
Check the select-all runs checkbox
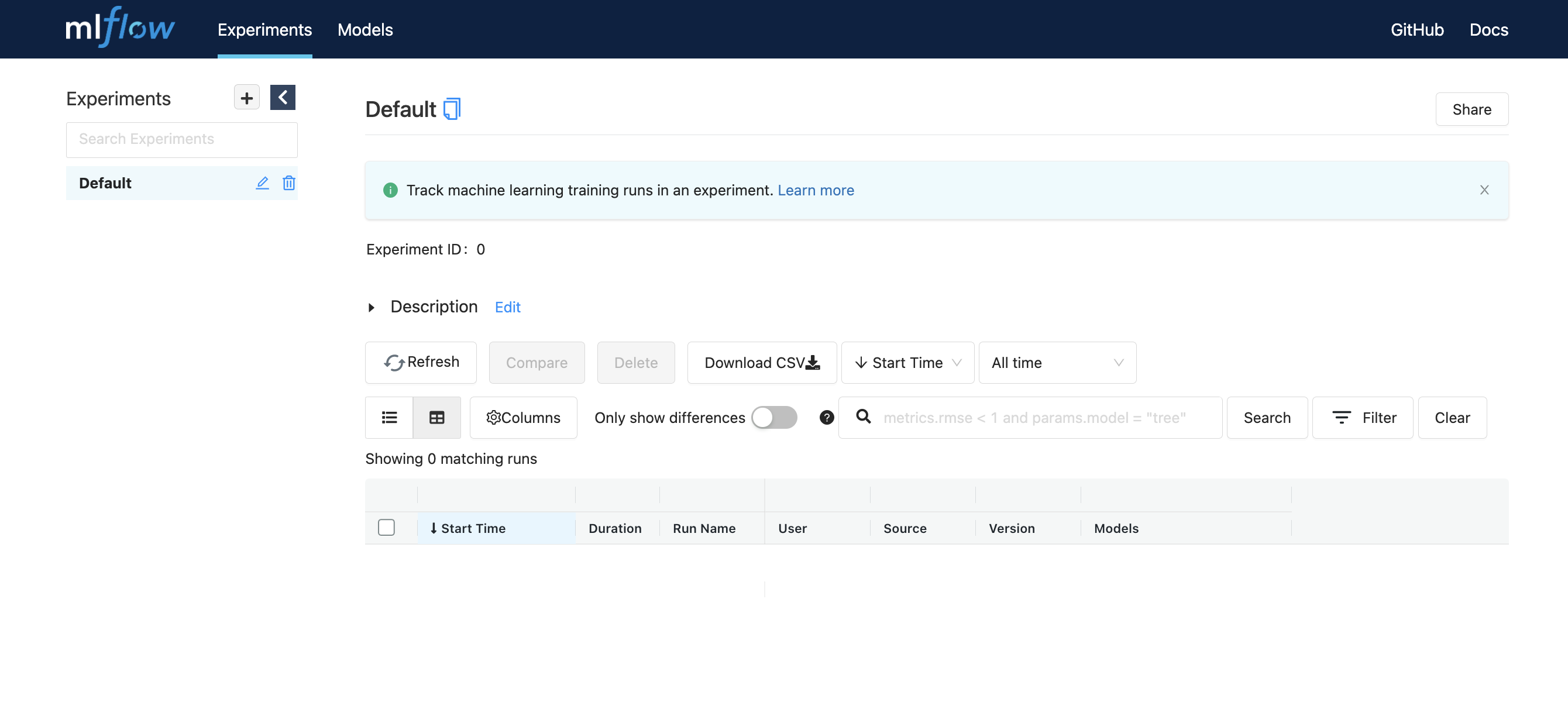(387, 528)
